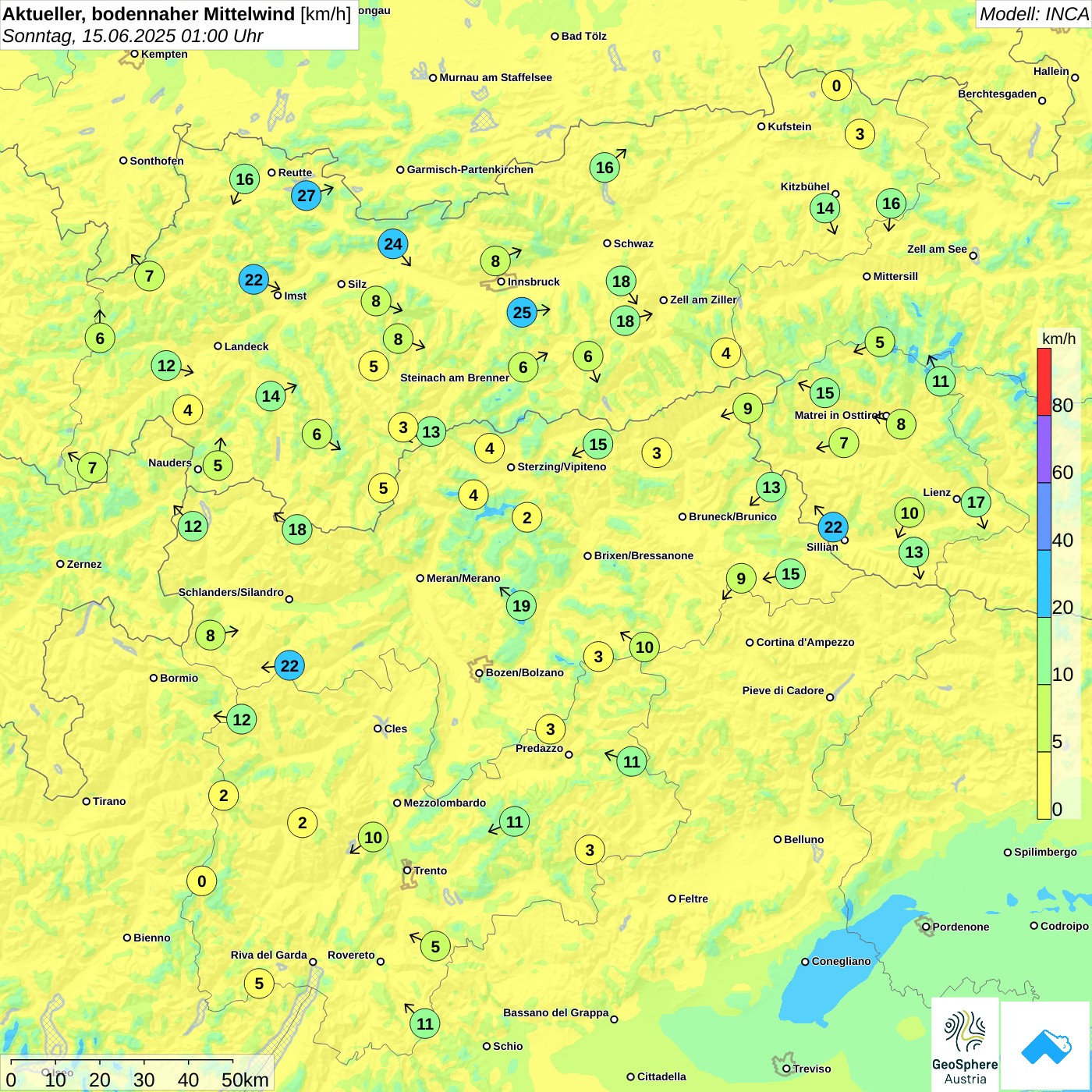Click the Cortina d'Ampezzo label
This screenshot has height=1092, width=1092.
click(805, 642)
